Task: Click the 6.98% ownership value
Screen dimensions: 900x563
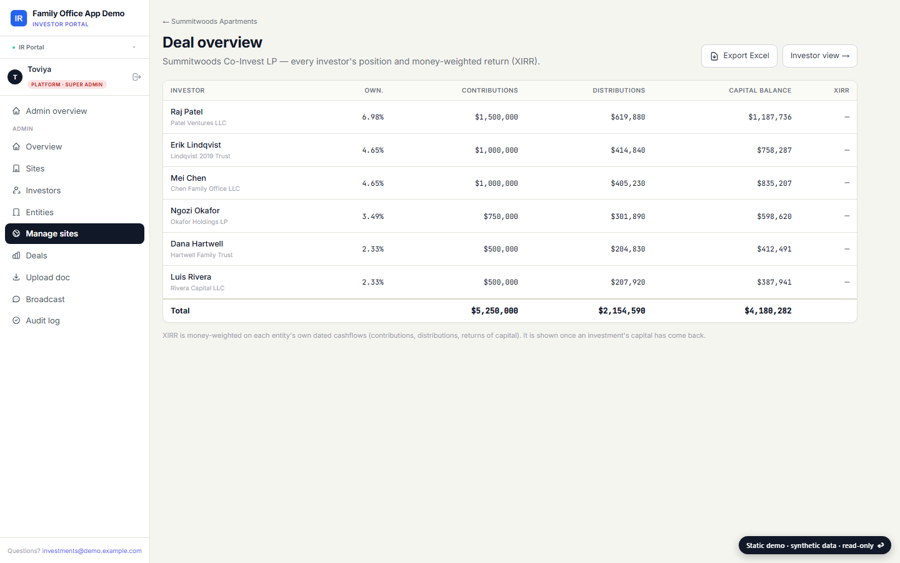Action: tap(373, 117)
